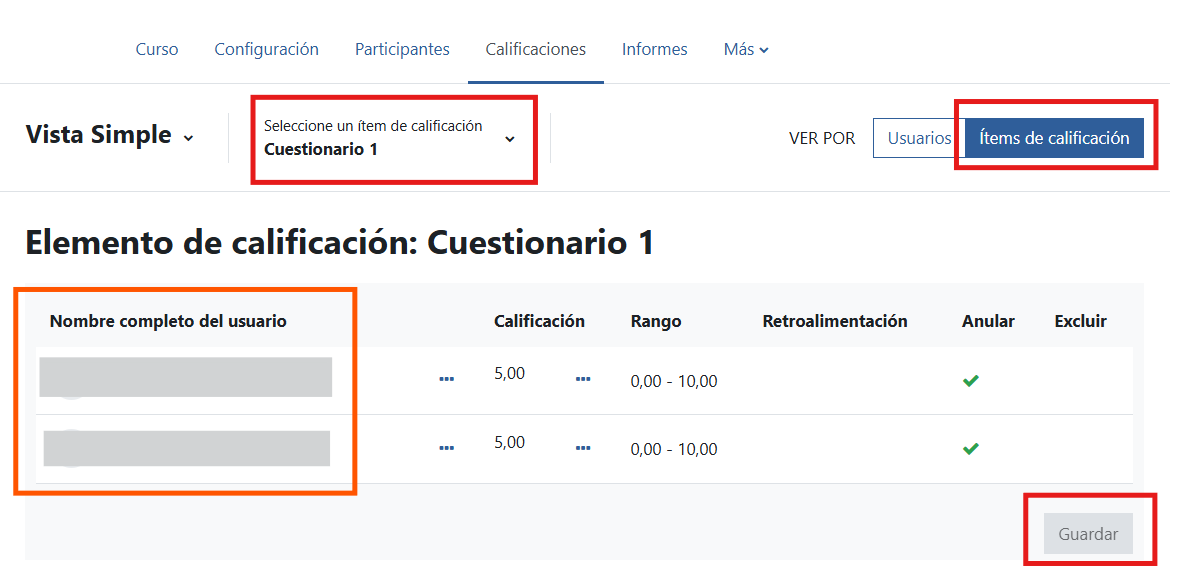
Task: Click the VER POR label
Action: [x=822, y=138]
